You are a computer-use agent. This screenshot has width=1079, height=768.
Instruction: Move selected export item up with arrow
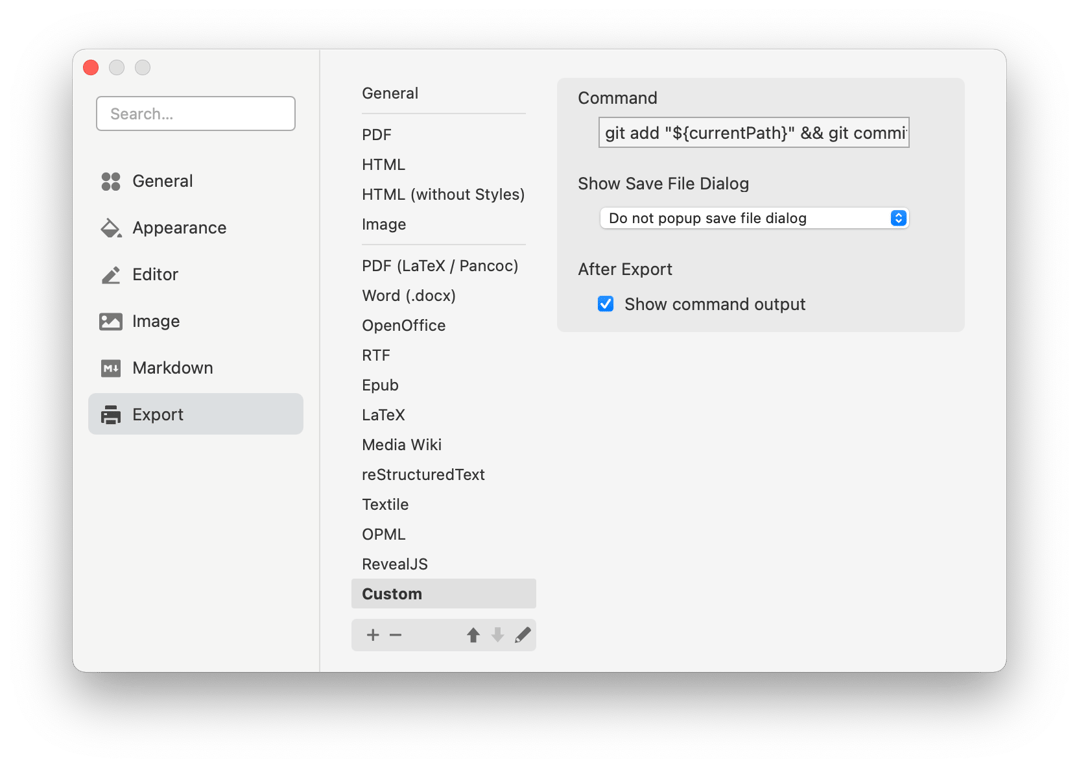click(x=473, y=635)
